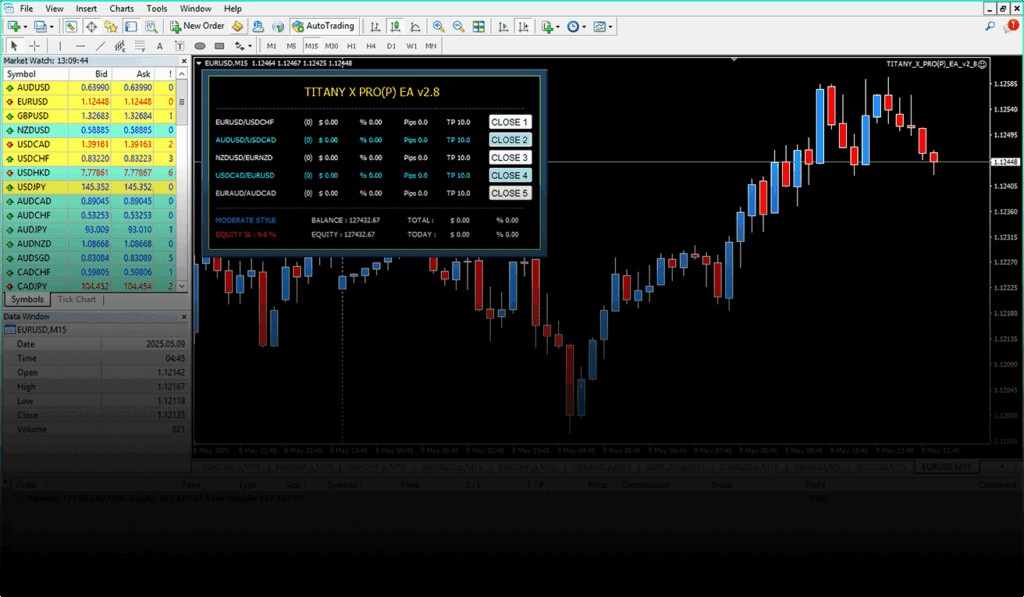Switch timeframe to H4
The height and width of the screenshot is (597, 1024).
(371, 46)
